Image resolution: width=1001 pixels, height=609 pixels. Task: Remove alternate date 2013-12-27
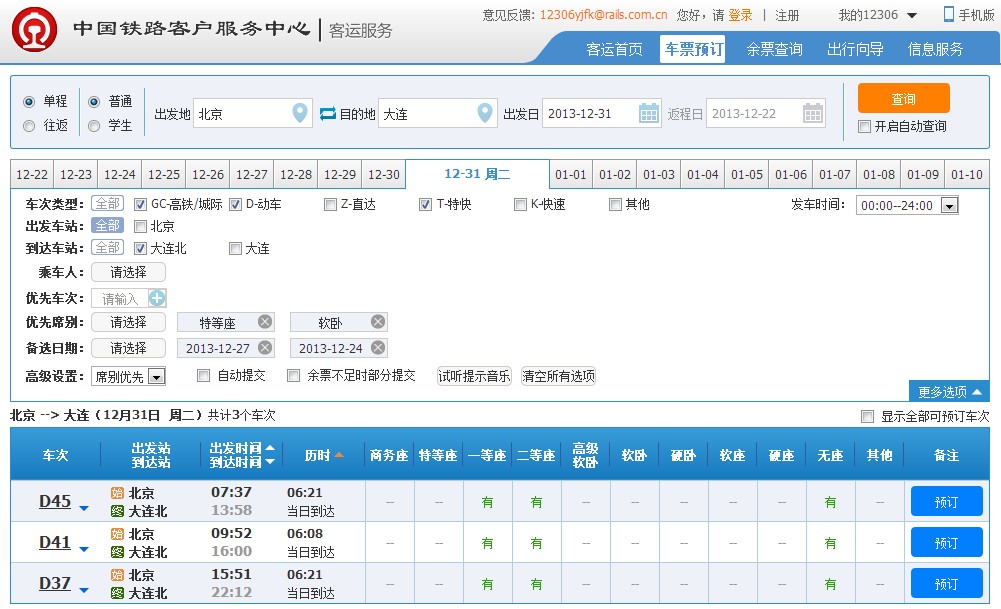point(264,348)
